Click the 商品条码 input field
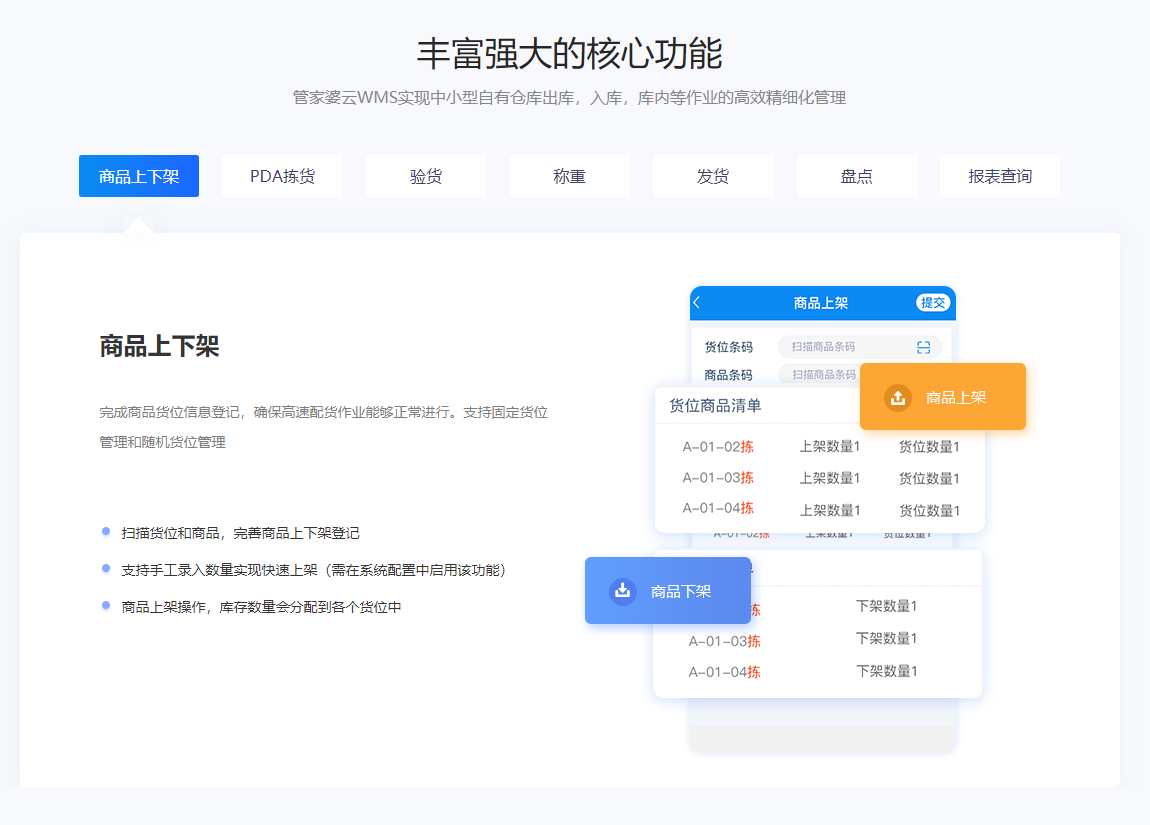This screenshot has width=1150, height=825. pos(819,375)
